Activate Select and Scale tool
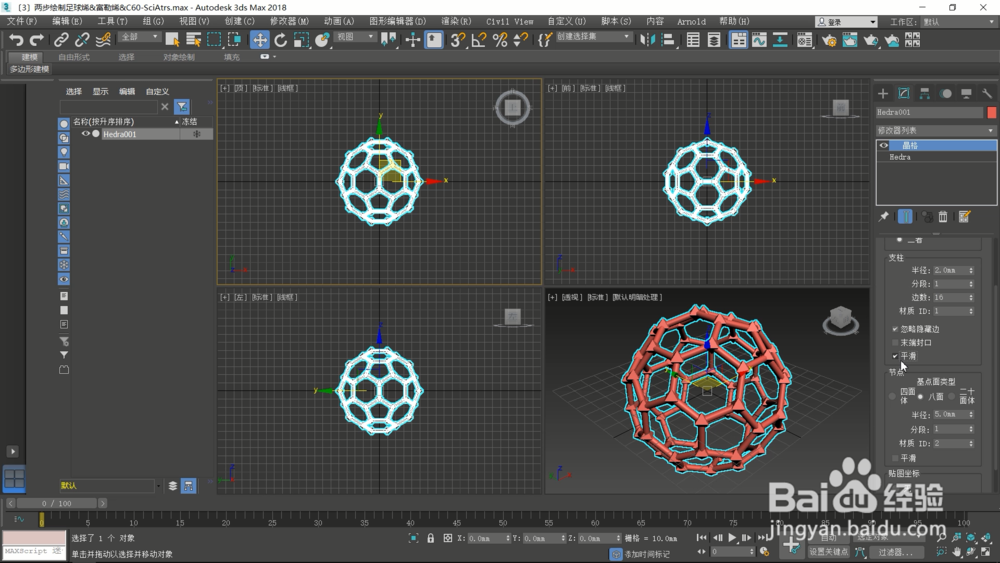Viewport: 1000px width, 563px height. 301,40
